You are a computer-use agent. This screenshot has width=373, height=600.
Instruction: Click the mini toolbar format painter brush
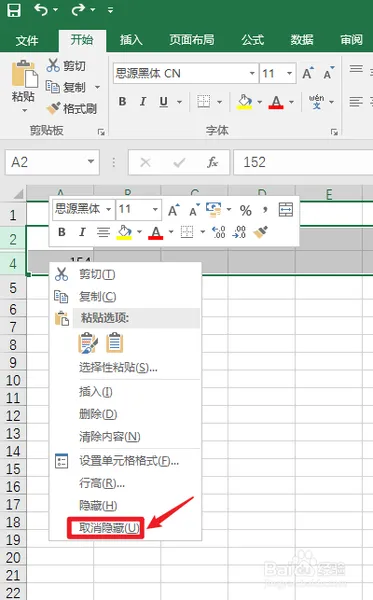260,232
